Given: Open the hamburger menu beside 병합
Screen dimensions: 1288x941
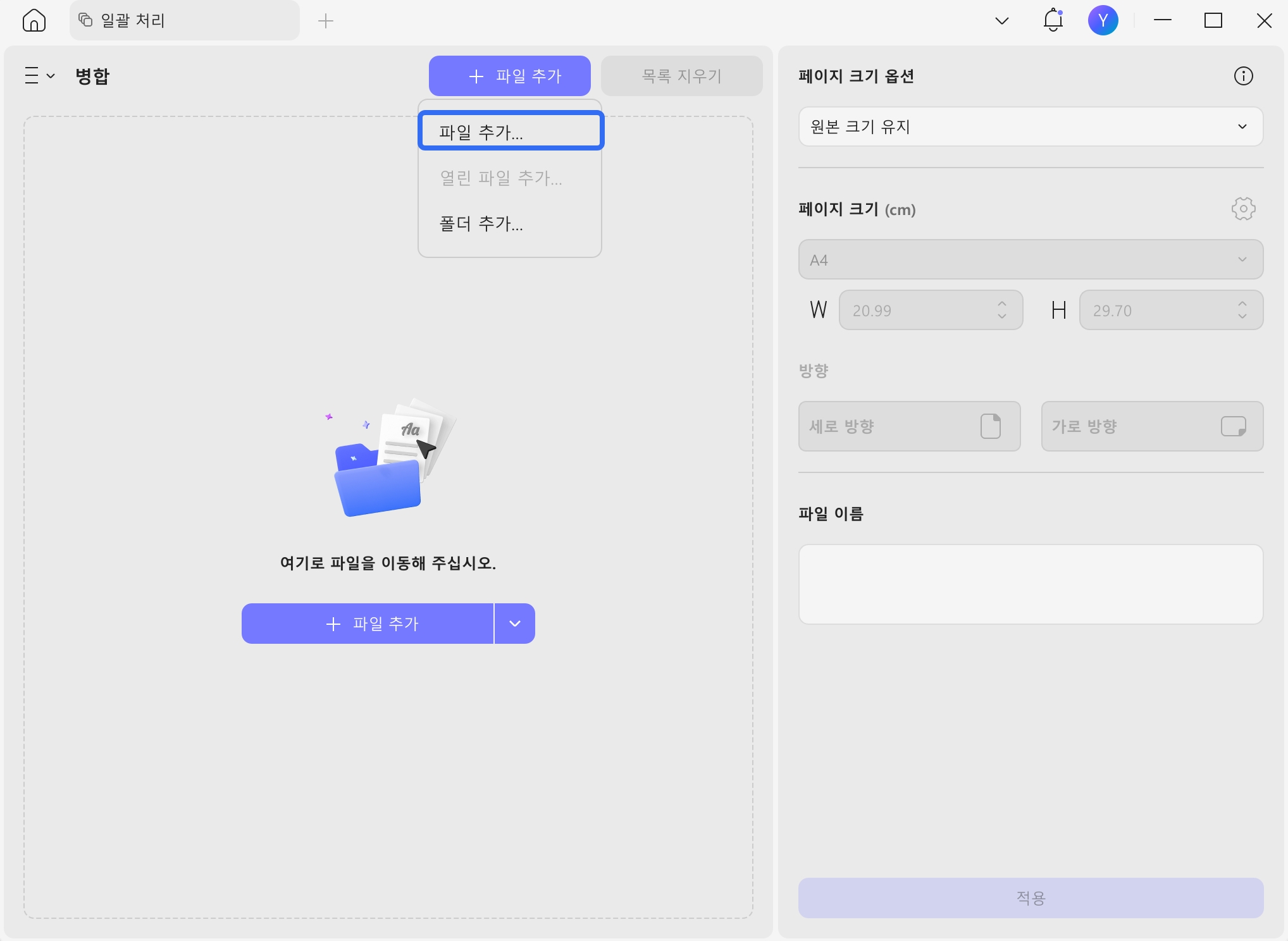Looking at the screenshot, I should 38,75.
